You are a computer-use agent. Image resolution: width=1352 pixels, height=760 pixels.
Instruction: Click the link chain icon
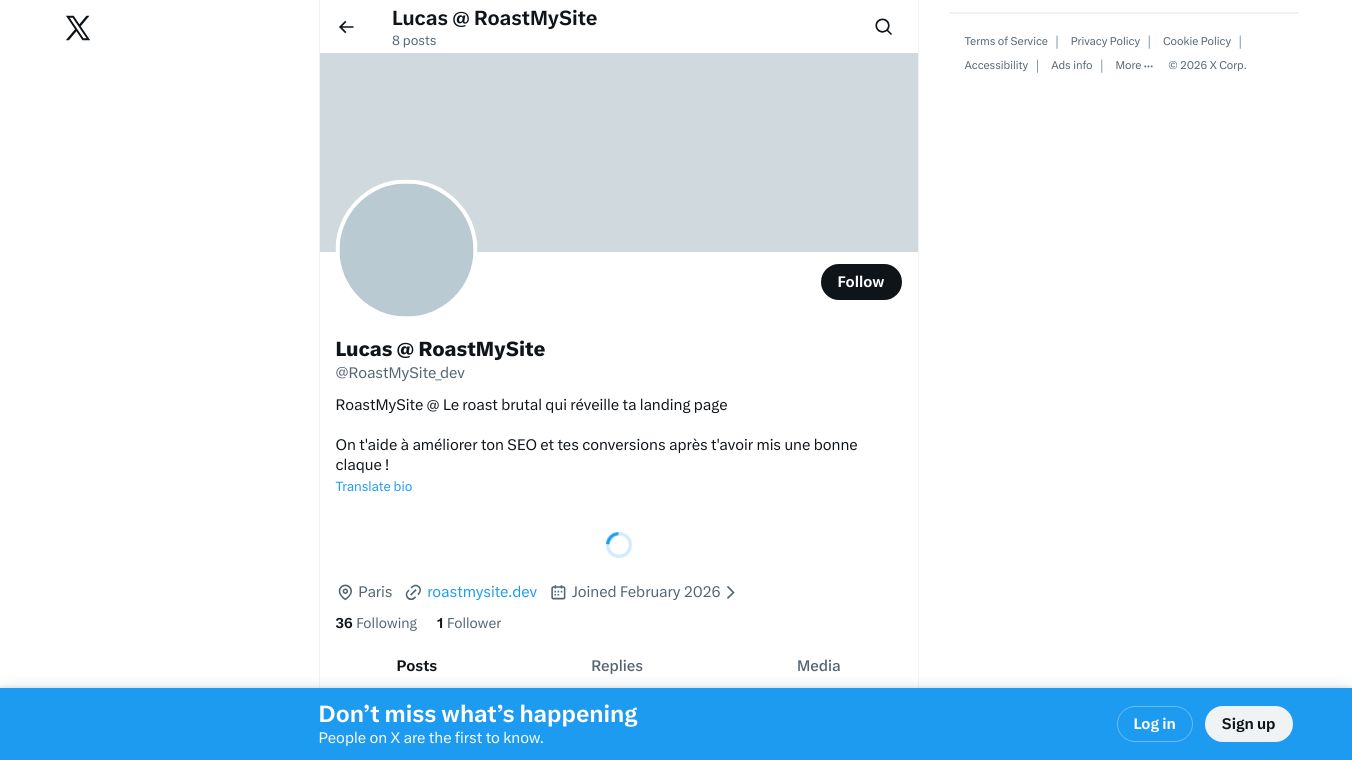(413, 592)
